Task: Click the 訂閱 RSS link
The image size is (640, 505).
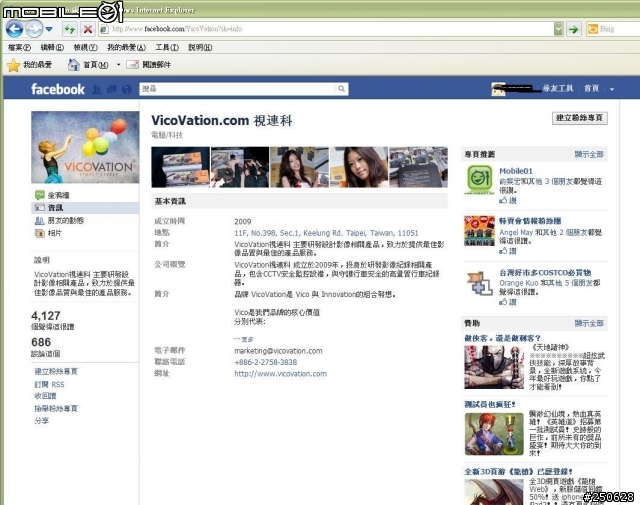Action: pyautogui.click(x=49, y=384)
